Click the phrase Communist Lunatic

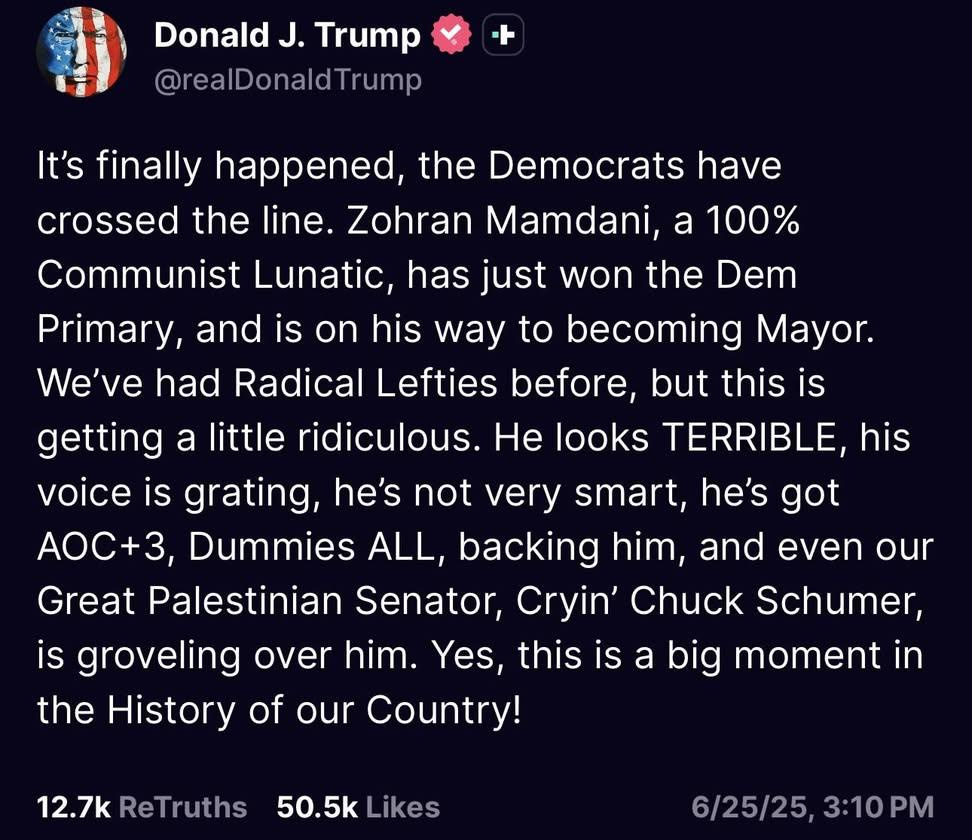(x=211, y=275)
